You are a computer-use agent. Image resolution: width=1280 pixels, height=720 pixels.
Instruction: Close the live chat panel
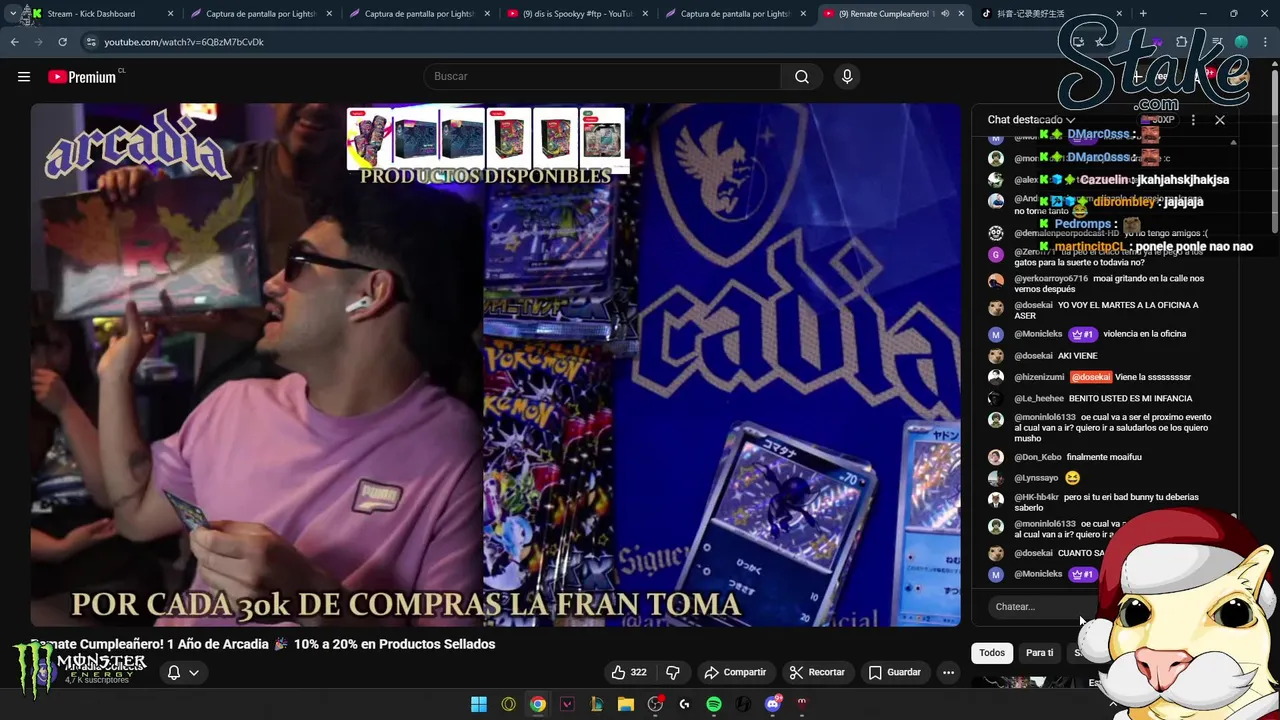coord(1220,120)
